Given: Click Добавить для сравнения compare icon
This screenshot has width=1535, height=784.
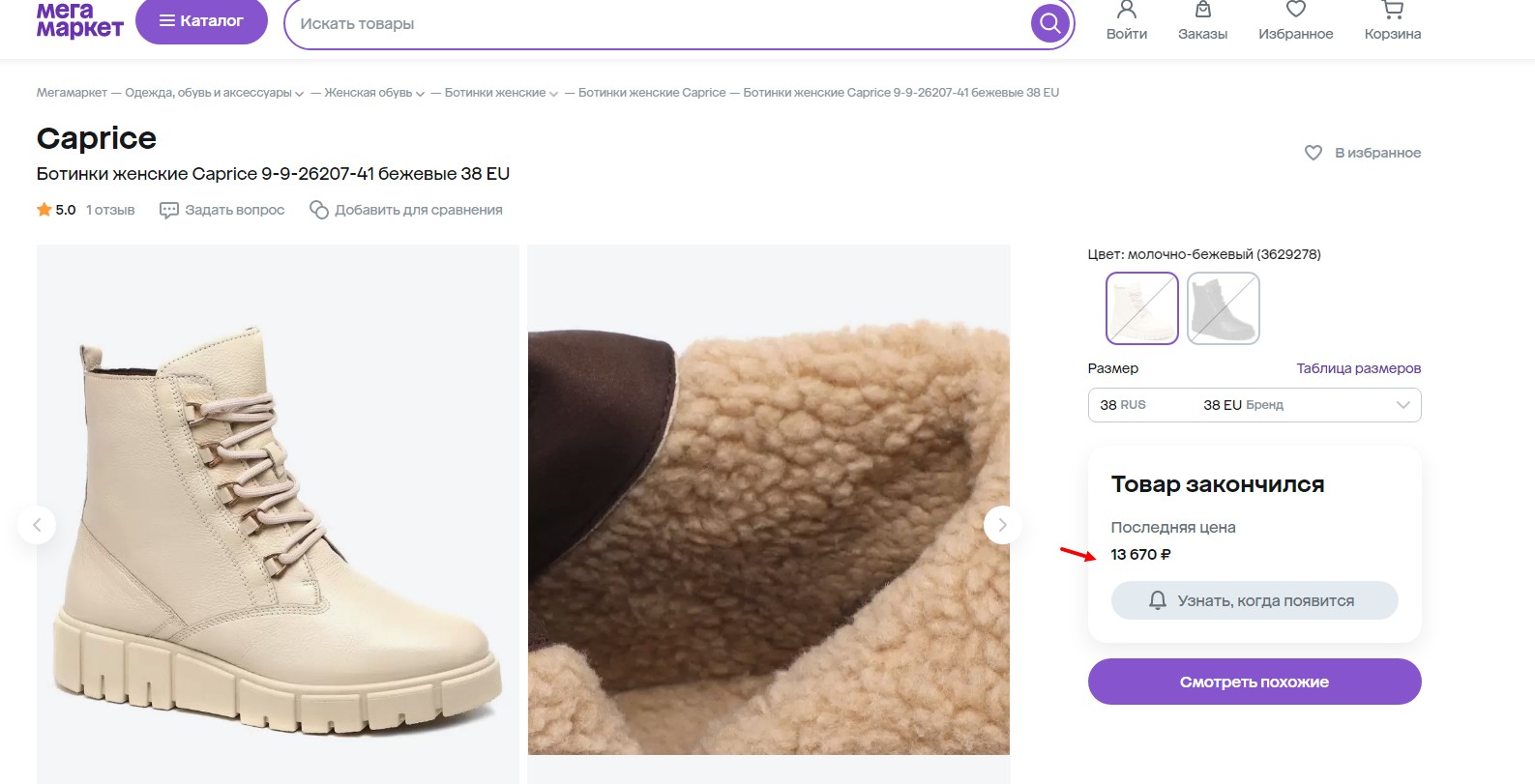Looking at the screenshot, I should click(x=319, y=210).
